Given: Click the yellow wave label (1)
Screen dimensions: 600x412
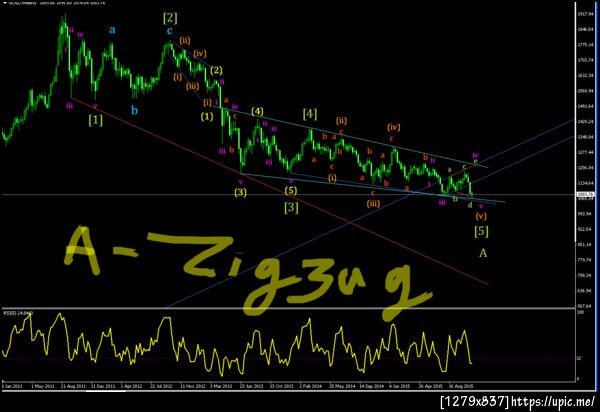Looking at the screenshot, I should click(207, 116).
